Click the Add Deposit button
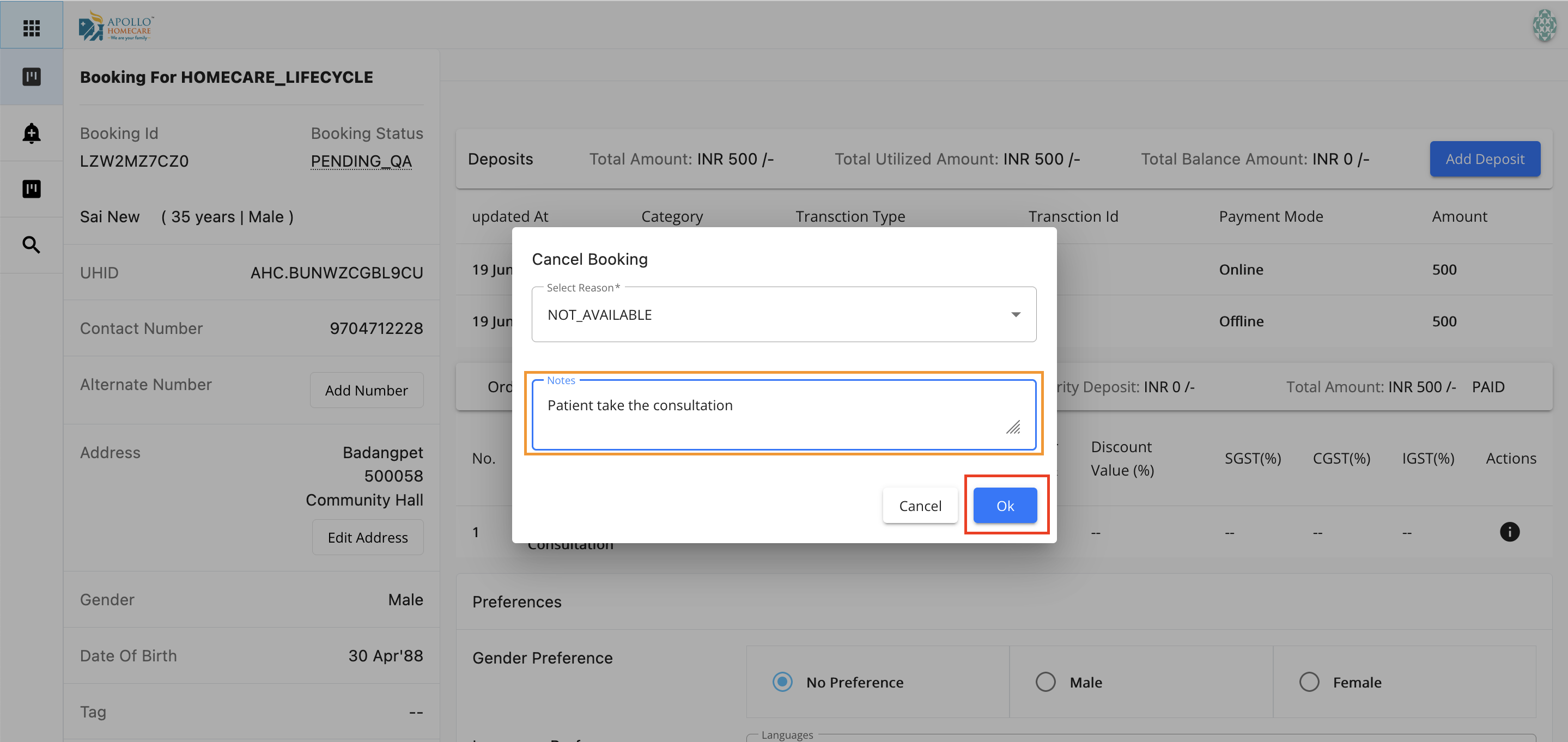This screenshot has width=1568, height=742. click(x=1484, y=159)
